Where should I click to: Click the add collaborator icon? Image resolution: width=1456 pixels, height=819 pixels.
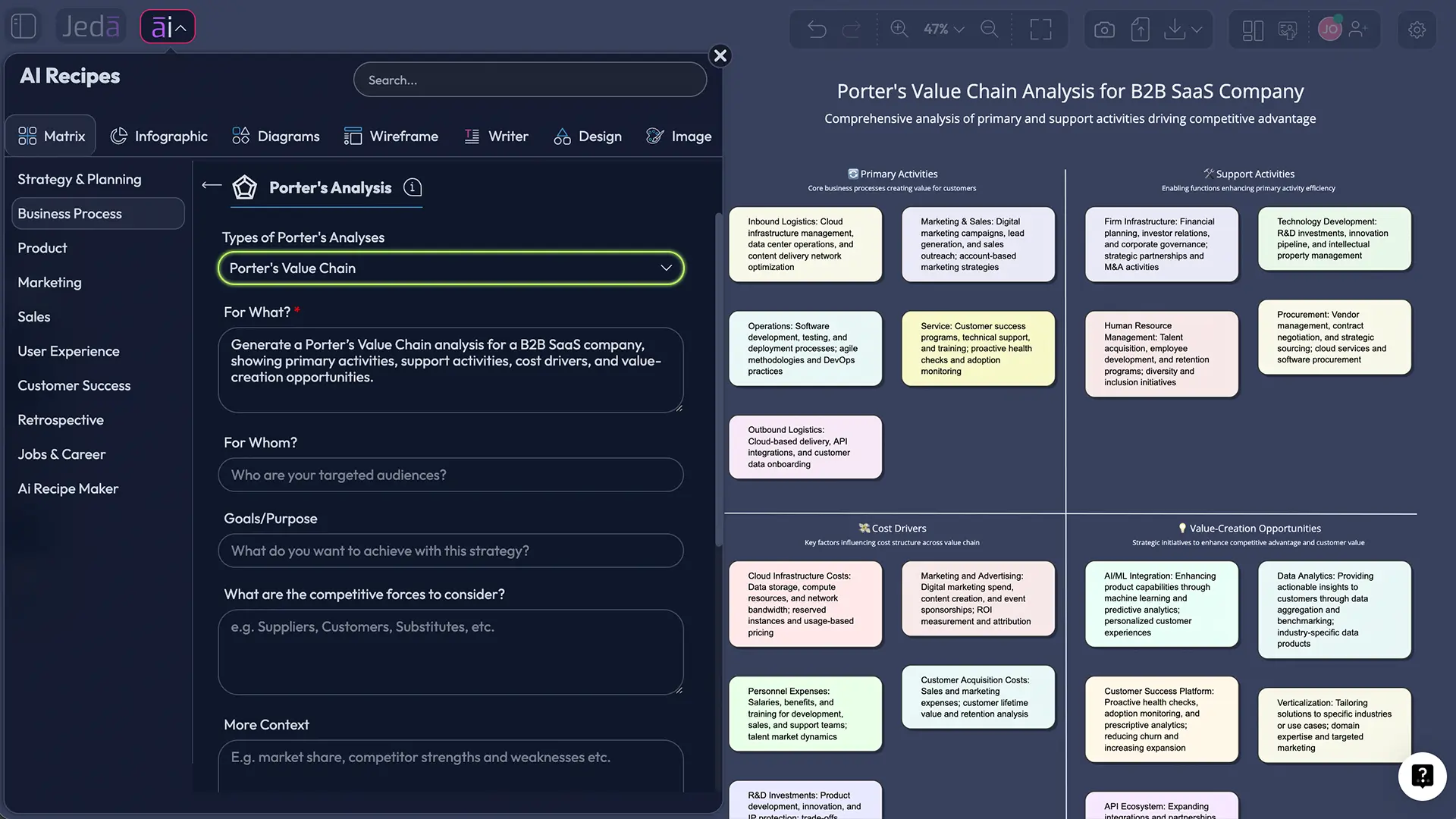[x=1358, y=30]
